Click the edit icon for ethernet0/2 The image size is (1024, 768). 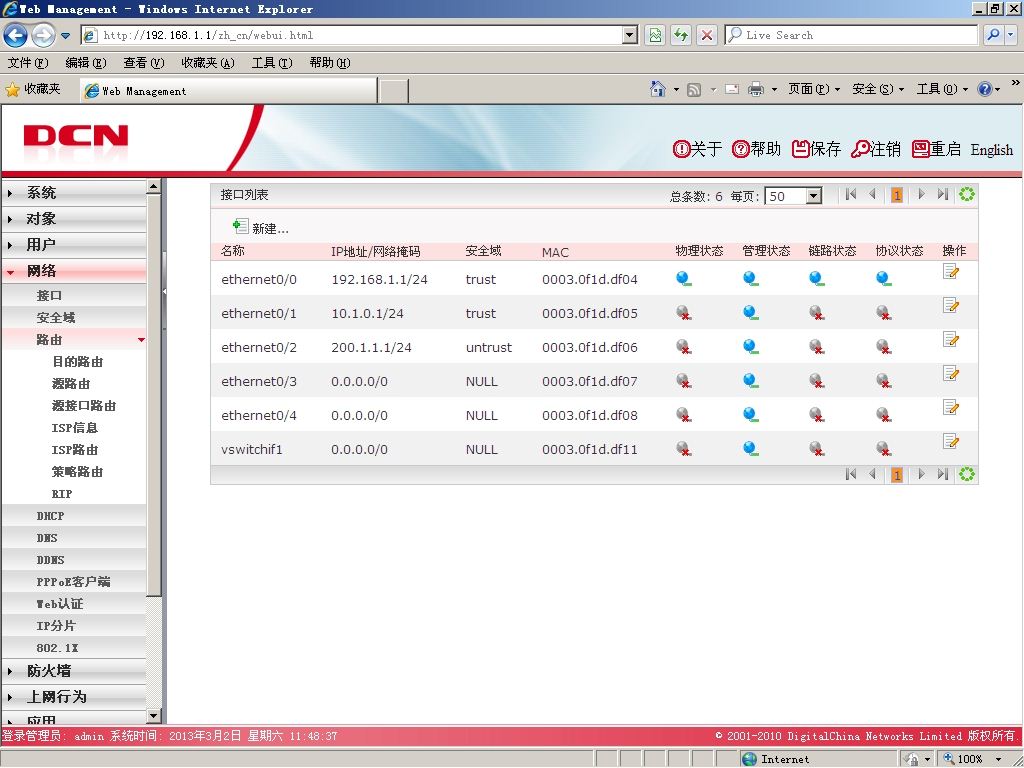[x=951, y=339]
